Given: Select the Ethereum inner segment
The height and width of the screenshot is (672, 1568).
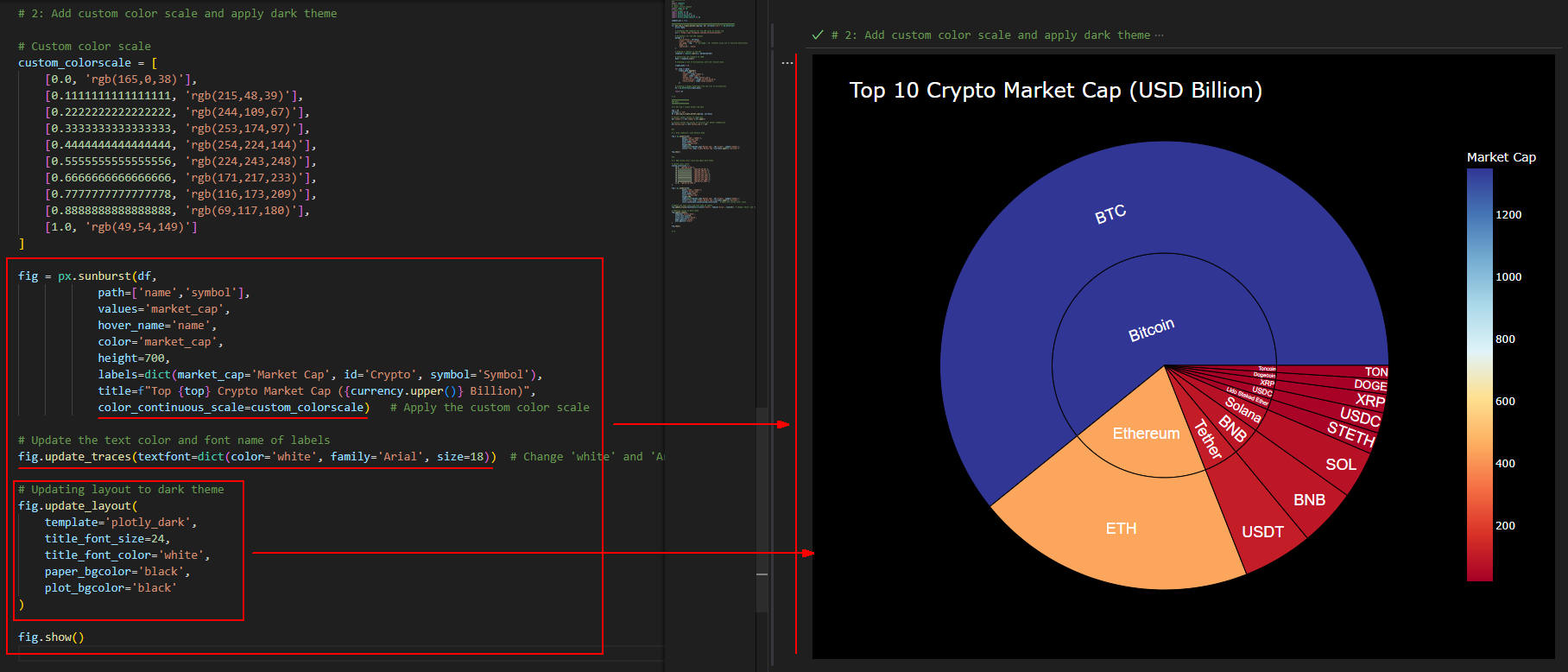Looking at the screenshot, I should pos(1146,434).
